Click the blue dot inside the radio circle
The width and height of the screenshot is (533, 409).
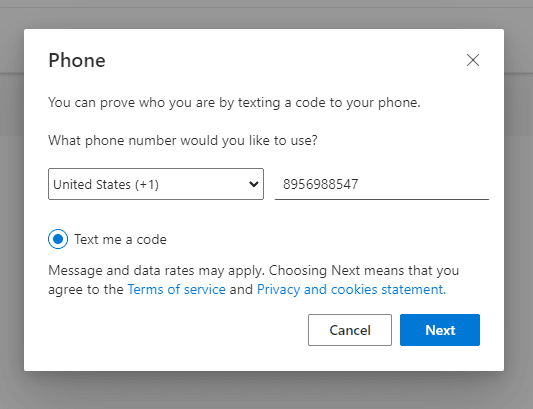pos(58,239)
